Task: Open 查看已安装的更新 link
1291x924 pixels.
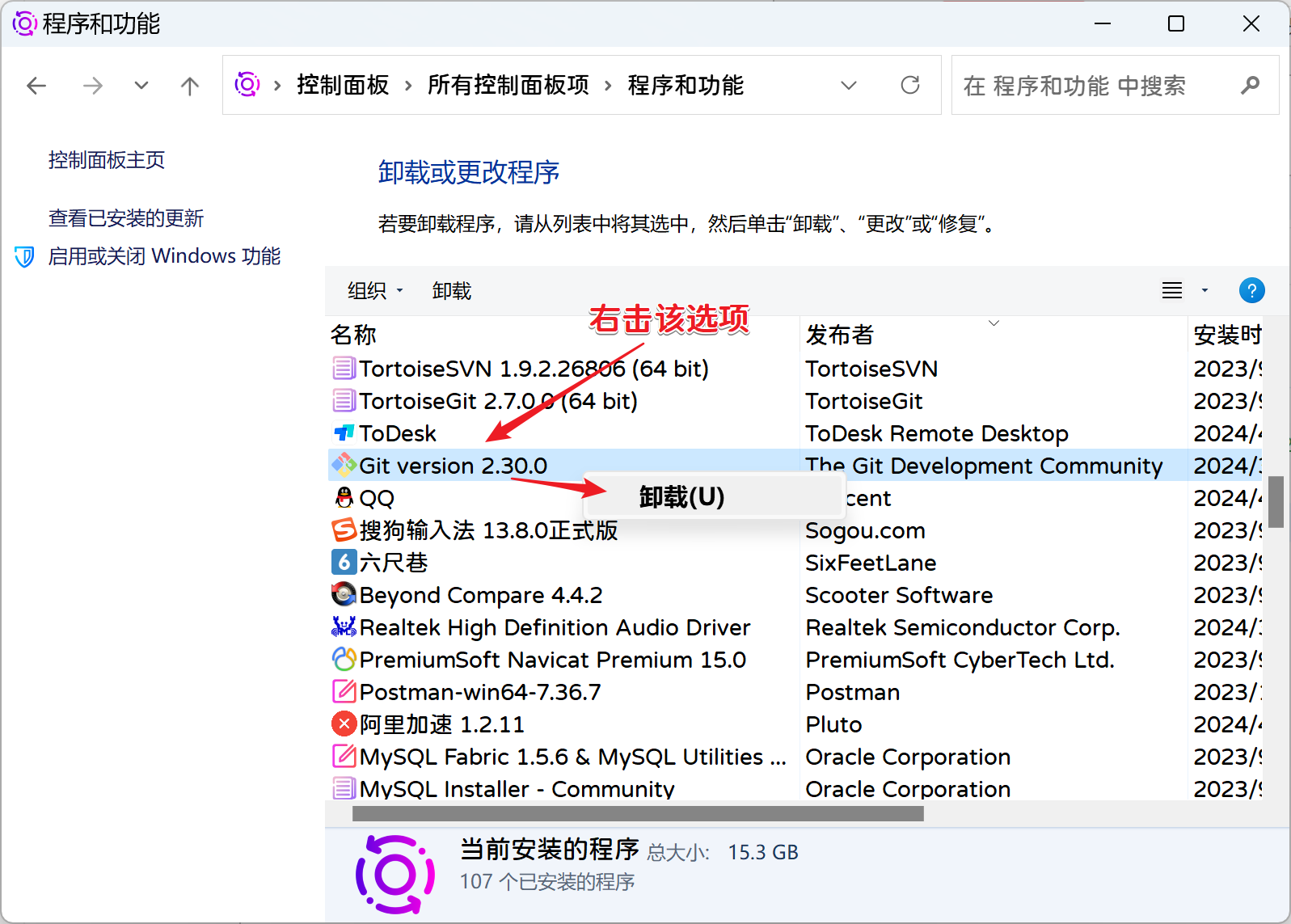Action: click(x=126, y=218)
